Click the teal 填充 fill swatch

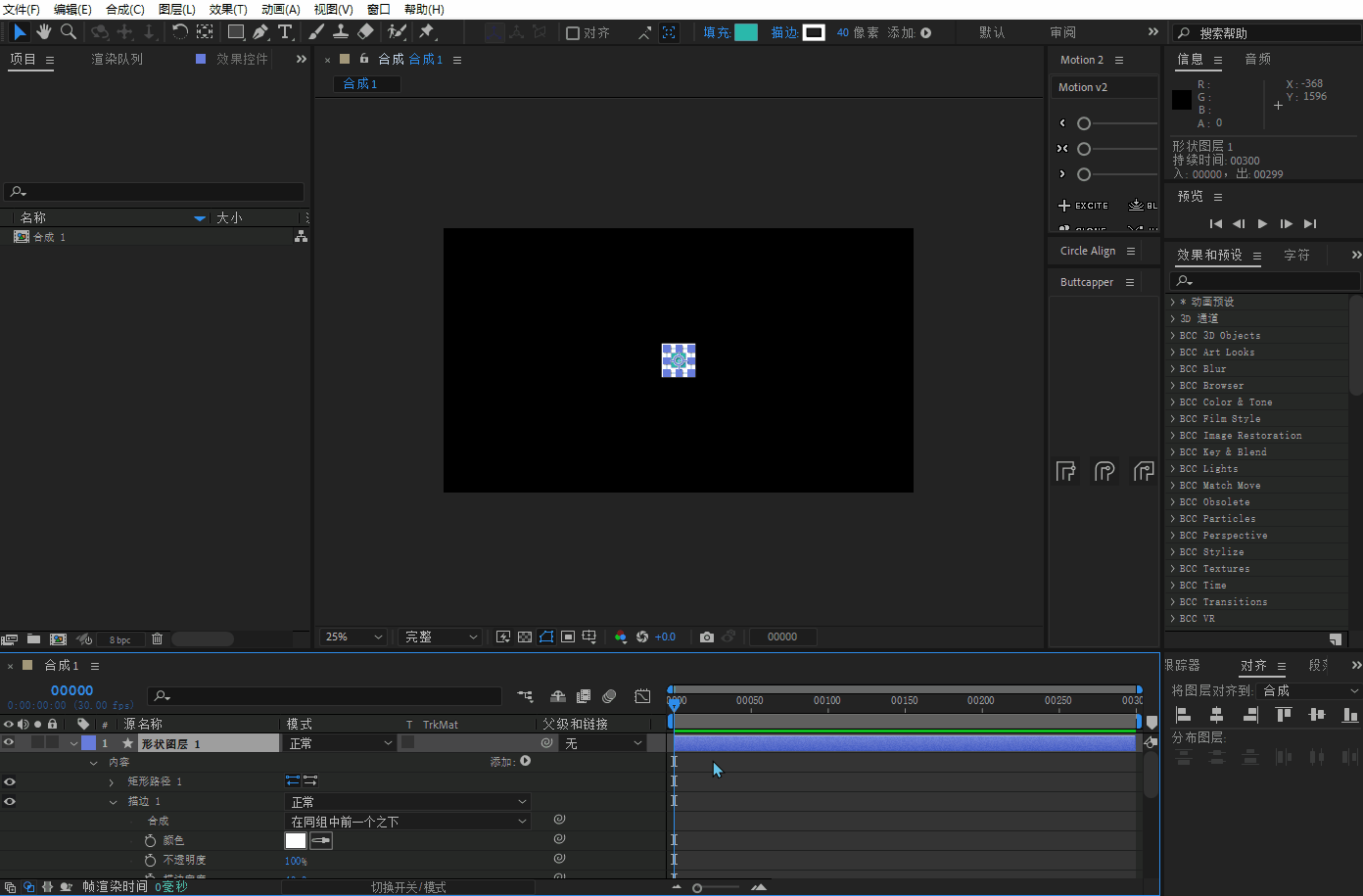[746, 32]
